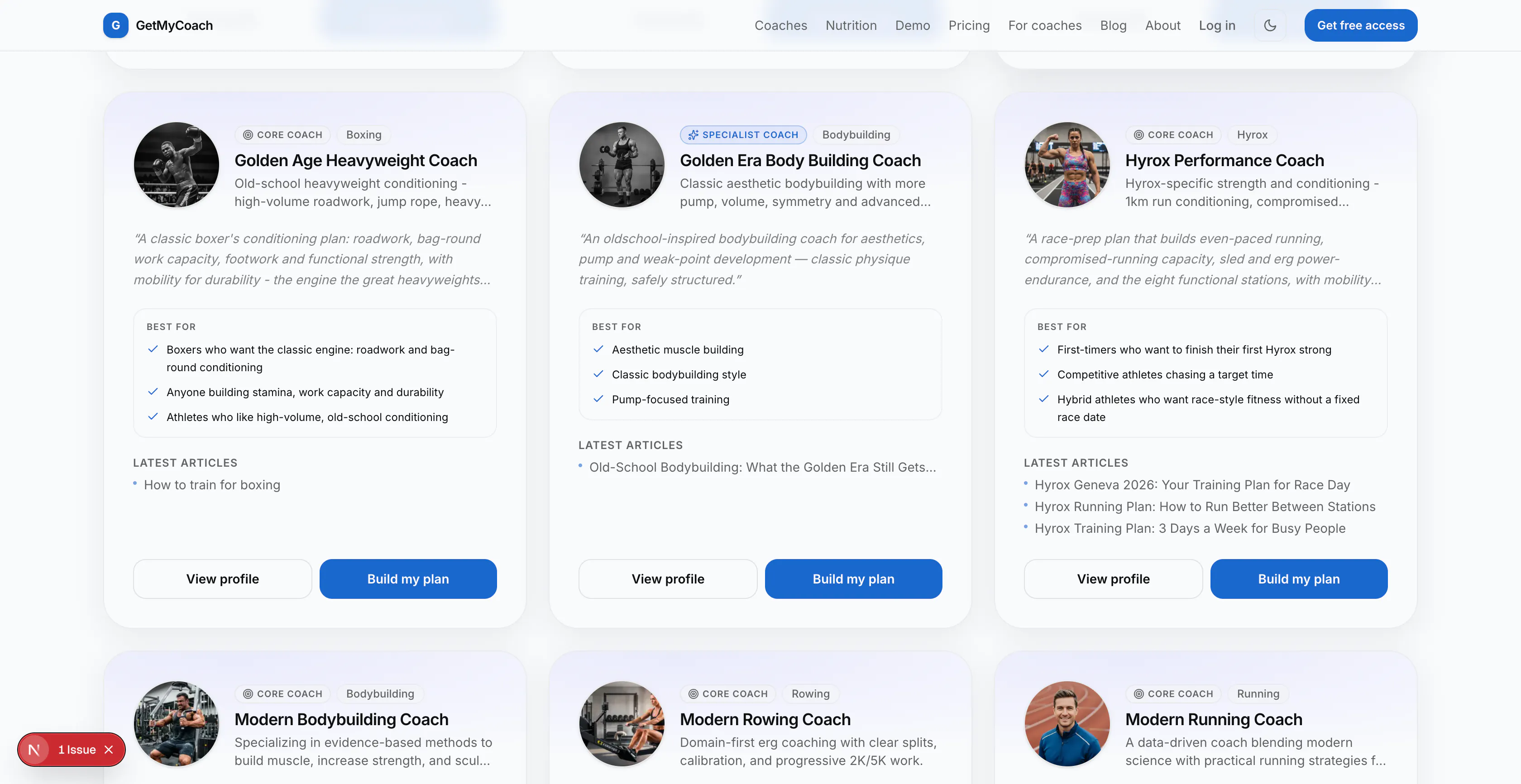
Task: Open the Golden Era Body Building Coach photo
Action: 622,165
